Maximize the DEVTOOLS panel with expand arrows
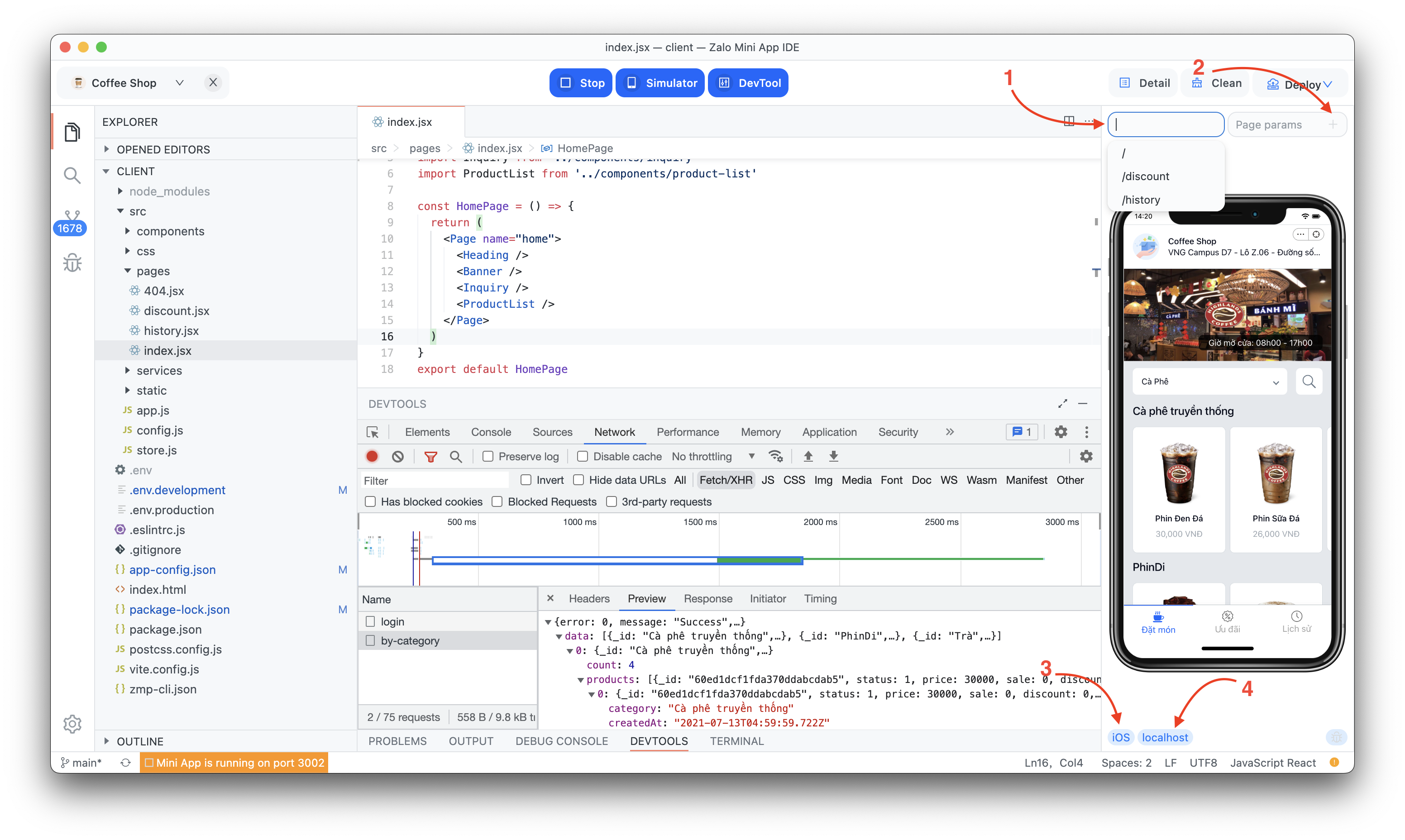This screenshot has height=840, width=1405. point(1062,404)
